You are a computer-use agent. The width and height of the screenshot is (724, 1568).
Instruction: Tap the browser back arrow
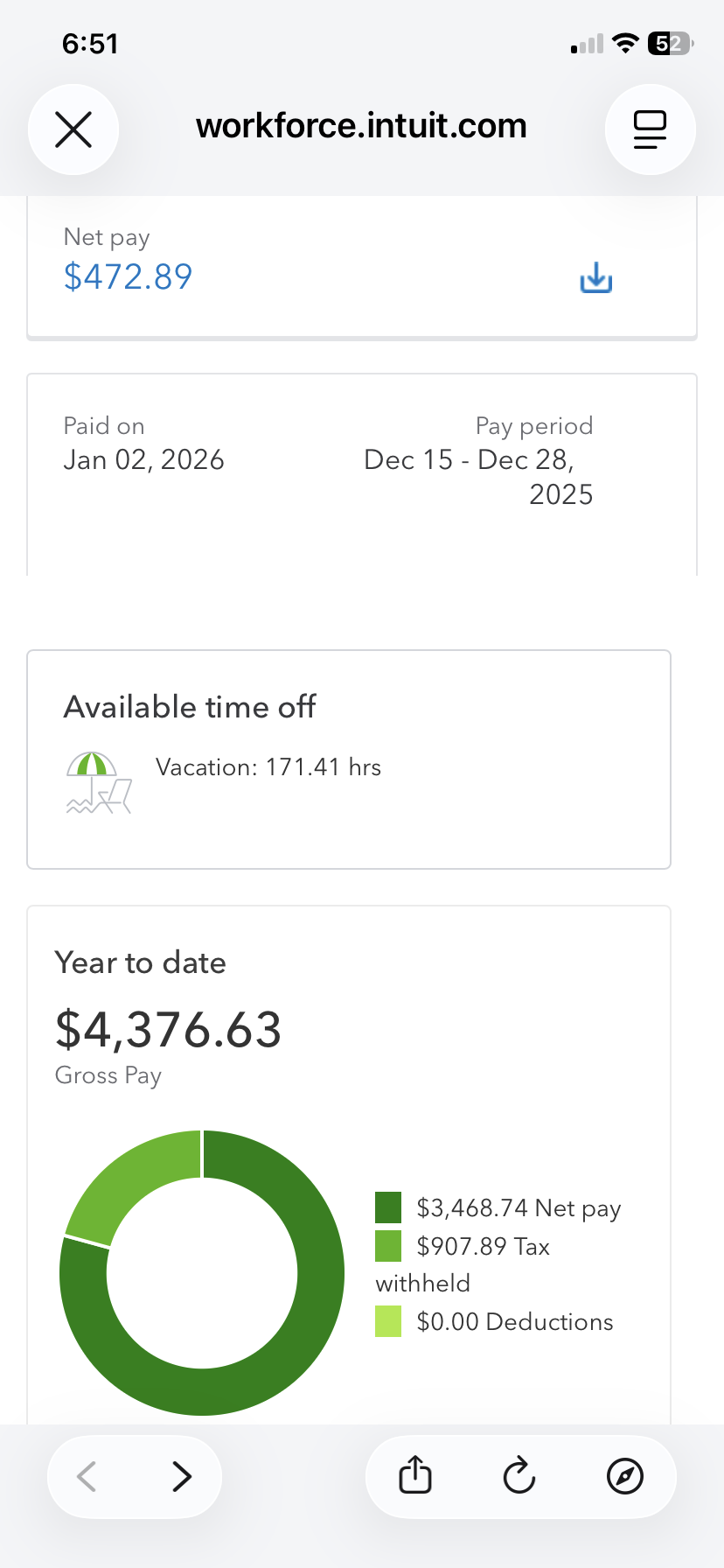pos(87,1477)
